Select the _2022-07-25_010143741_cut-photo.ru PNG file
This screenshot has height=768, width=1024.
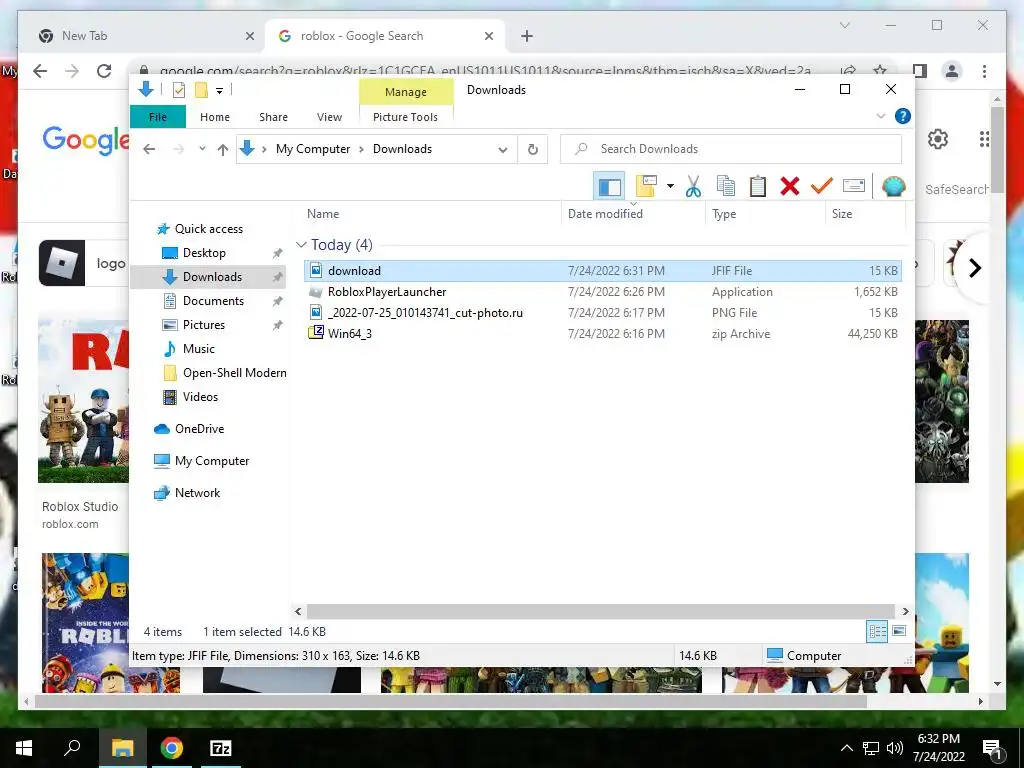(603, 313)
